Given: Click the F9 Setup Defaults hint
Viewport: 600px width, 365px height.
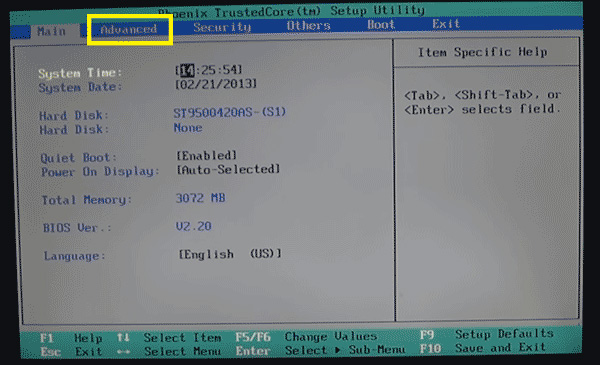Looking at the screenshot, I should click(x=487, y=334).
